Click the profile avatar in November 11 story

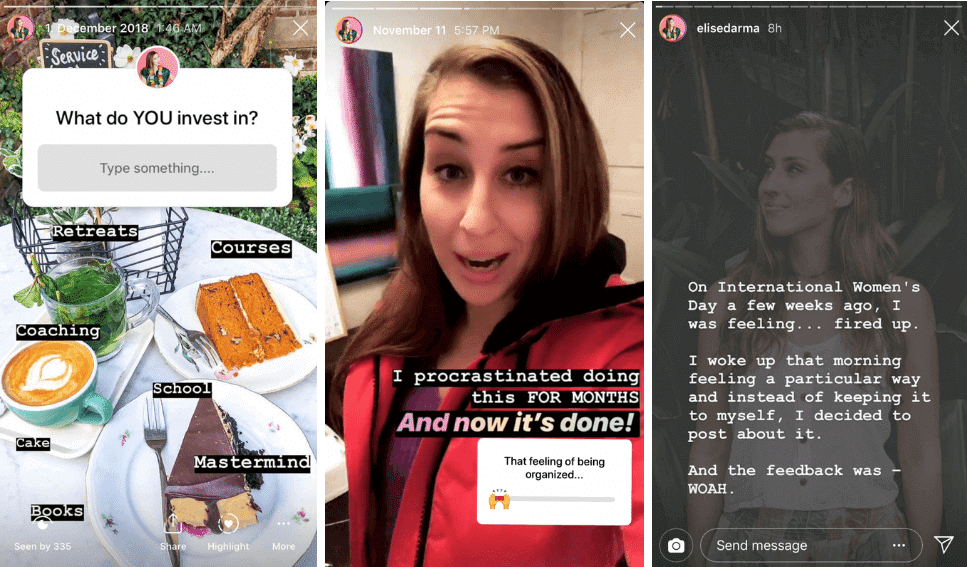click(x=348, y=30)
